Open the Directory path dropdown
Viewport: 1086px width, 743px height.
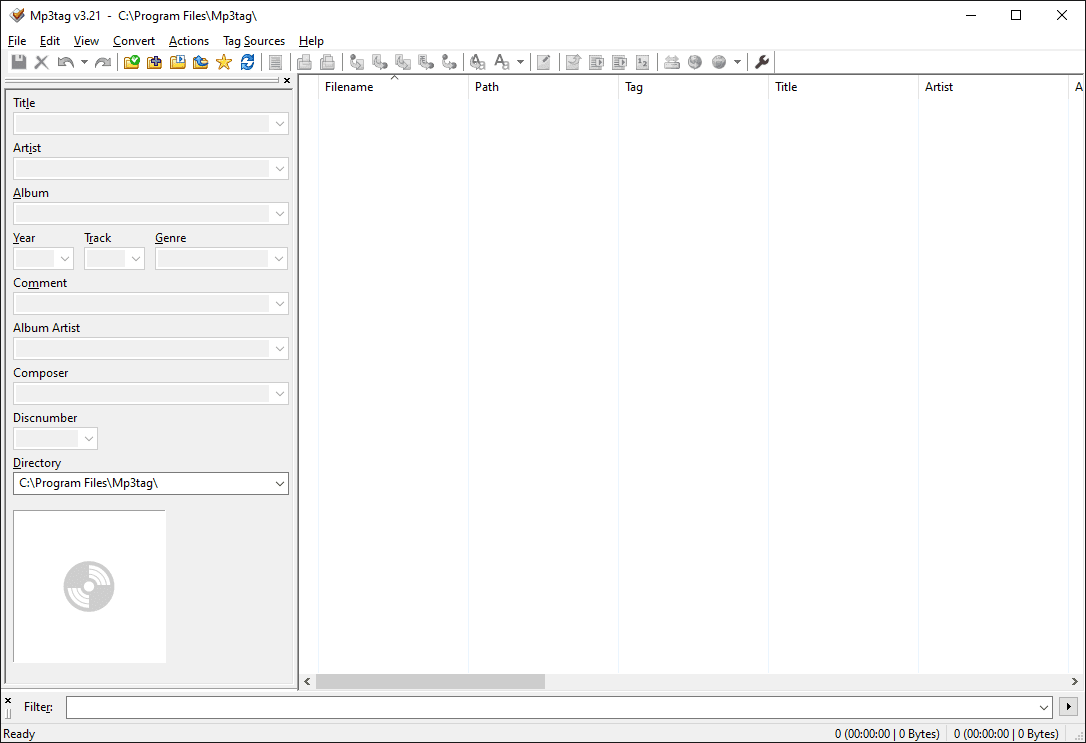point(279,483)
